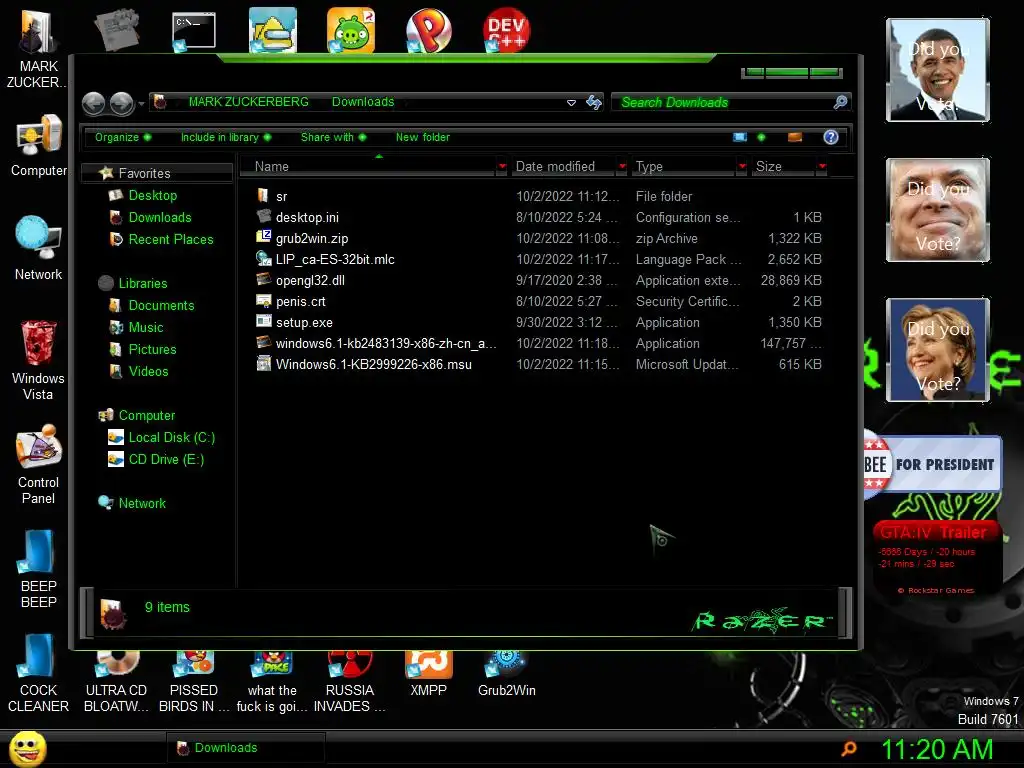
Task: Select Recent Places under Favorites
Action: (x=170, y=240)
